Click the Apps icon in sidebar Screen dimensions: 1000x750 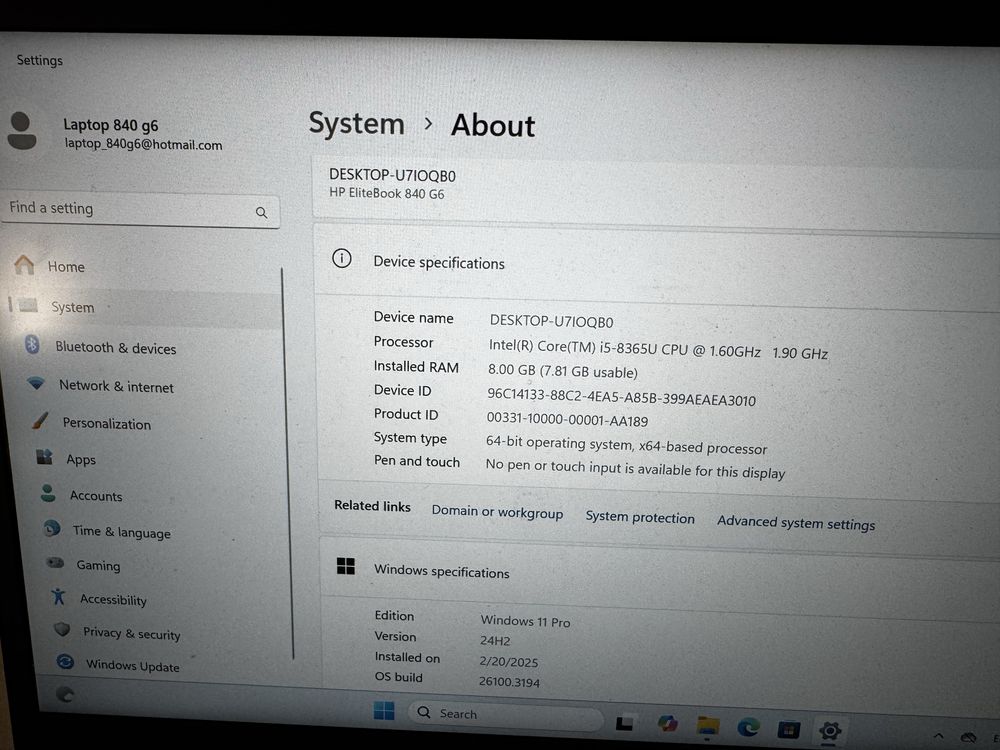pyautogui.click(x=44, y=457)
